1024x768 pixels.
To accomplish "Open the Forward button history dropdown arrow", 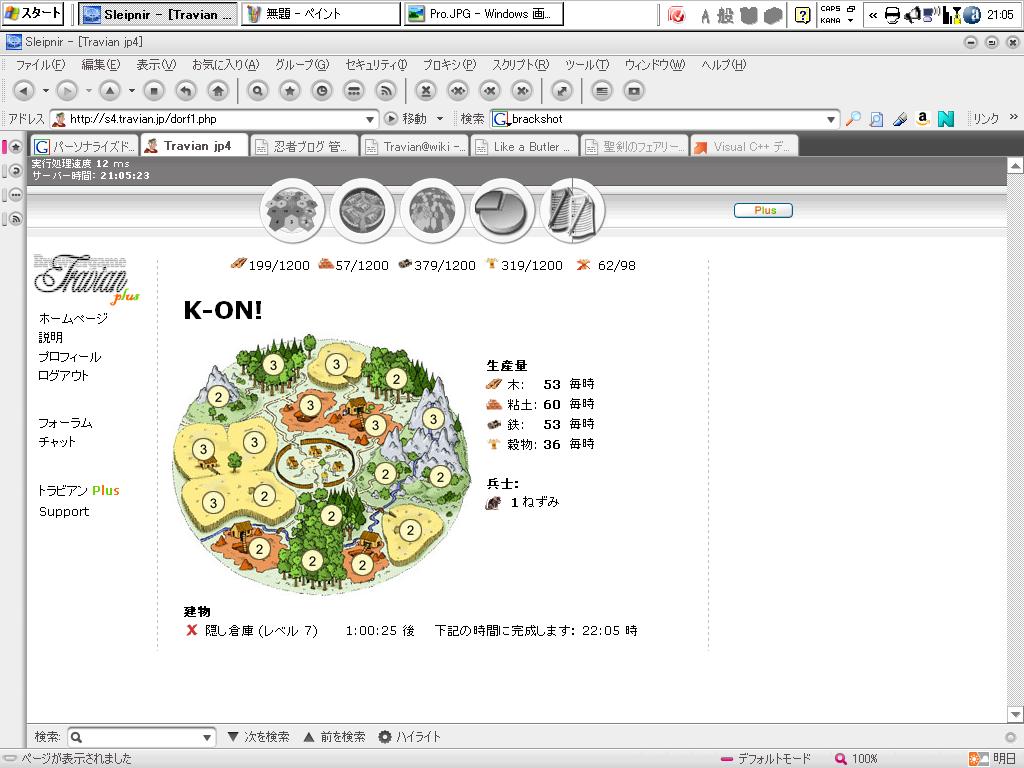I will [89, 91].
